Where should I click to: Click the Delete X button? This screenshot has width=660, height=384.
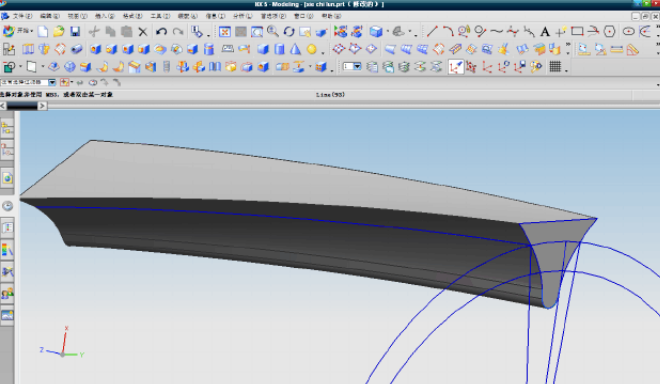click(x=143, y=32)
